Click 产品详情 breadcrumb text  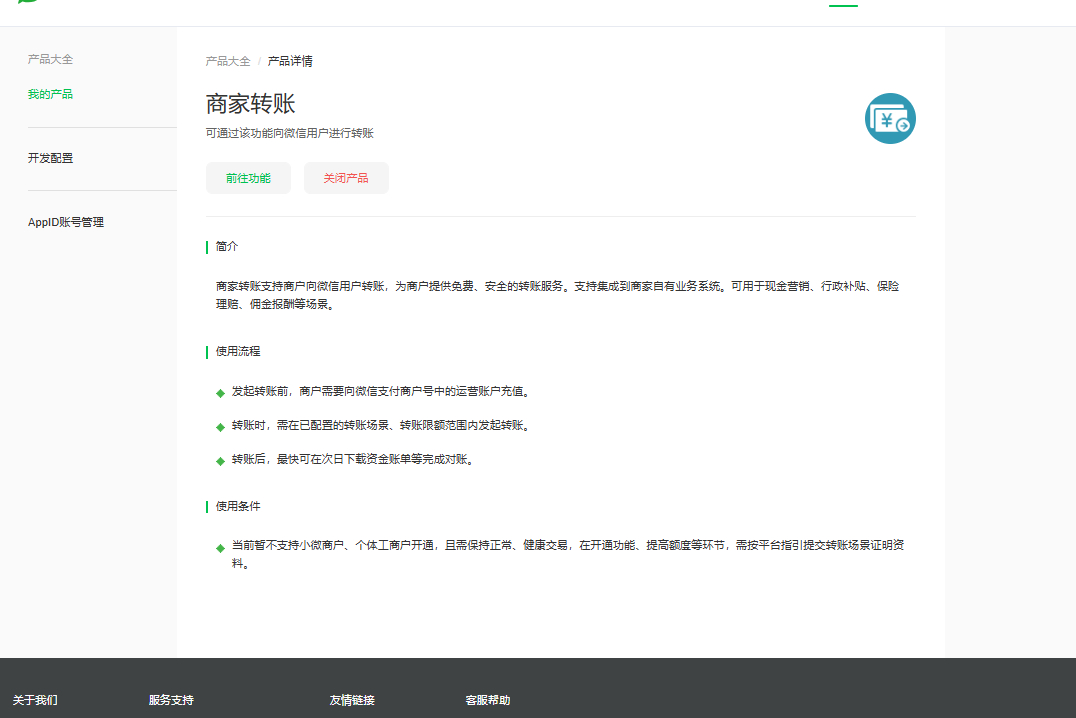pos(290,61)
